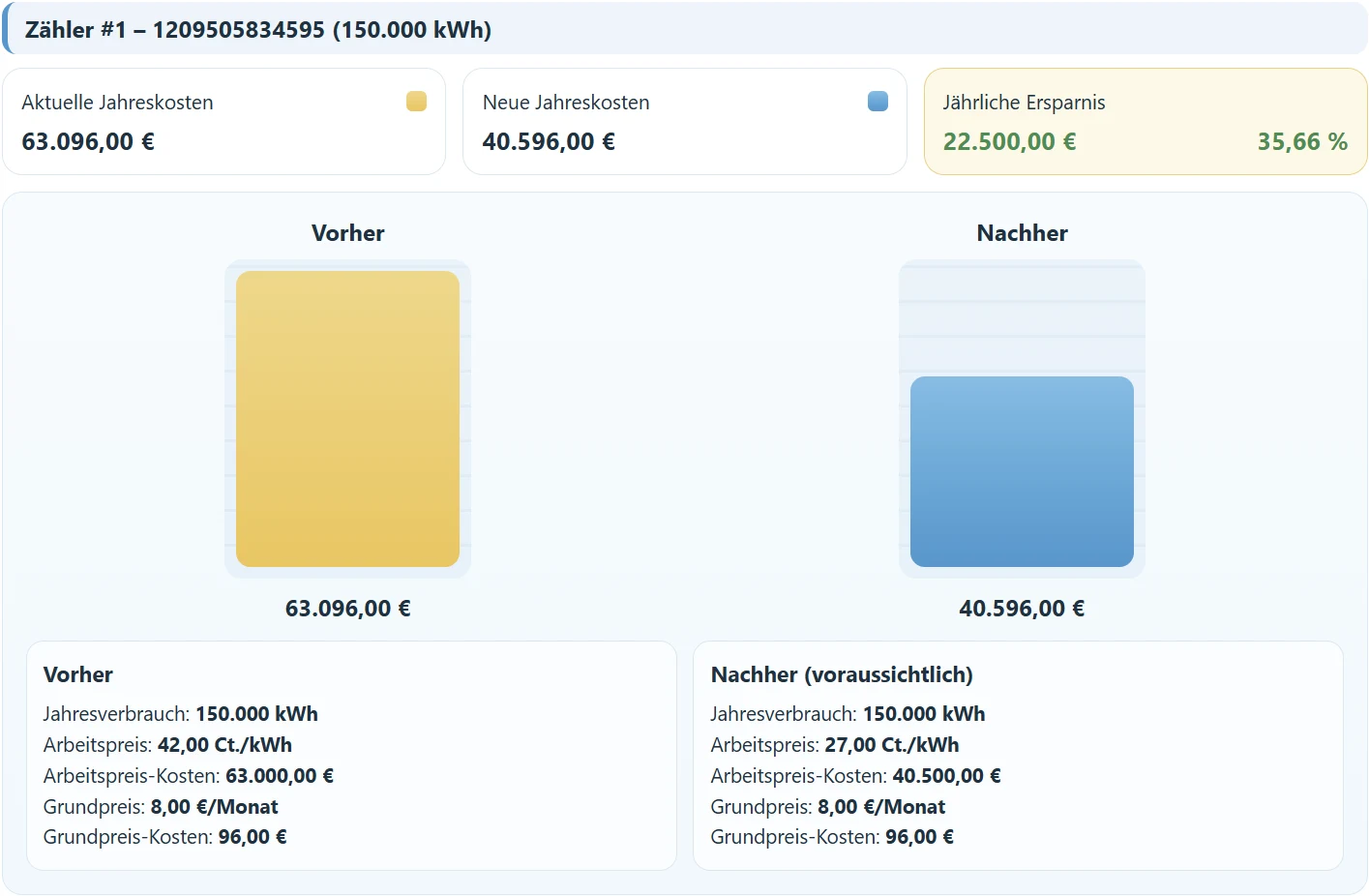
Task: Click the 63.000,00 € Arbeitspreis-Kosten value
Action: (x=280, y=776)
